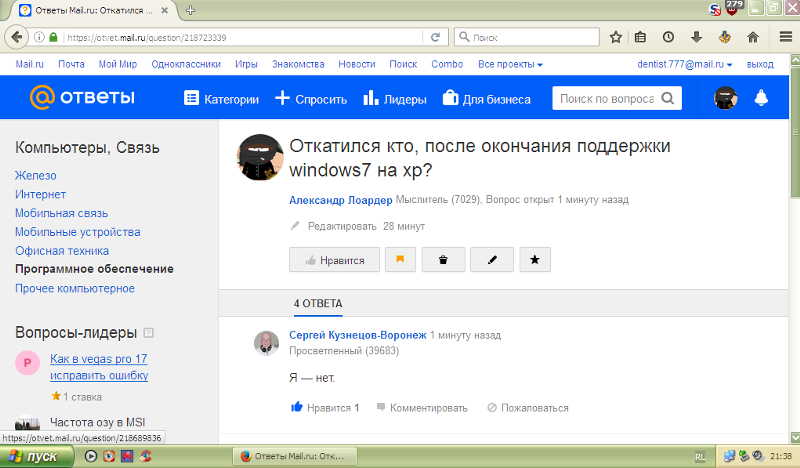Open new tab with plus button

(x=190, y=10)
